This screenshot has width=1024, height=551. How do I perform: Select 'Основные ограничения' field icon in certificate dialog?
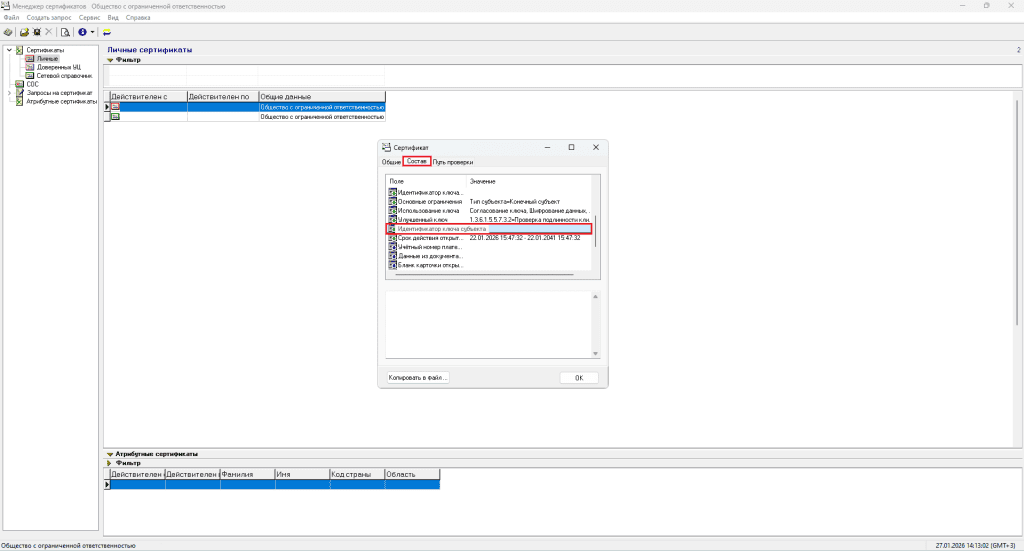(392, 201)
